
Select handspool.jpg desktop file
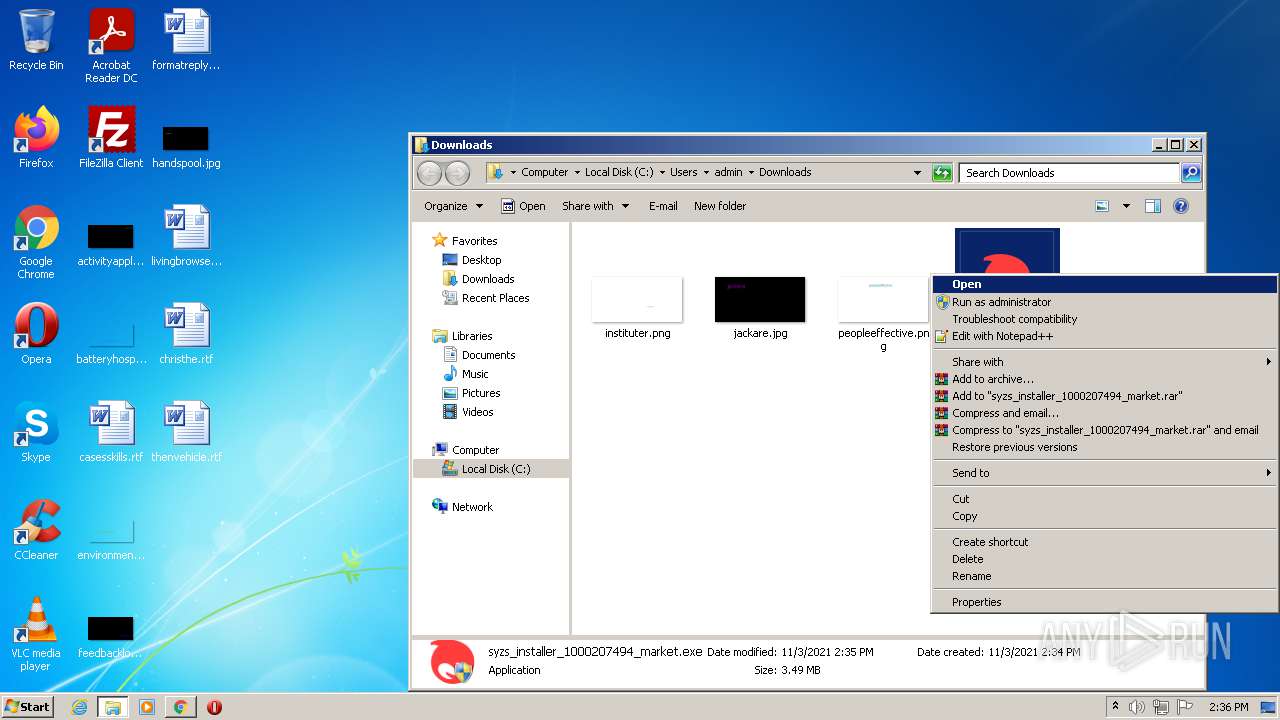[x=186, y=146]
